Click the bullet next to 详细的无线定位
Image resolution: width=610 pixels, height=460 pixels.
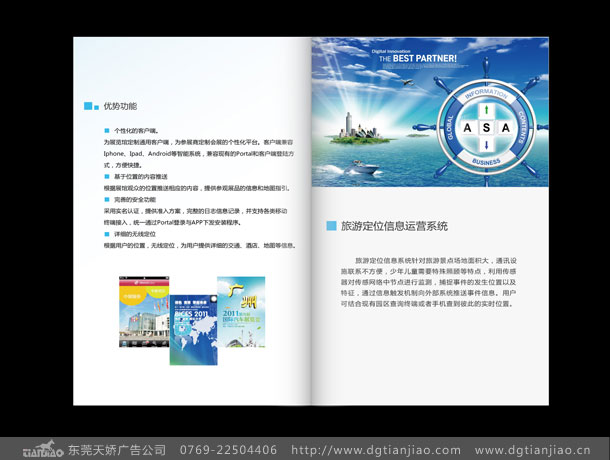[x=106, y=233]
